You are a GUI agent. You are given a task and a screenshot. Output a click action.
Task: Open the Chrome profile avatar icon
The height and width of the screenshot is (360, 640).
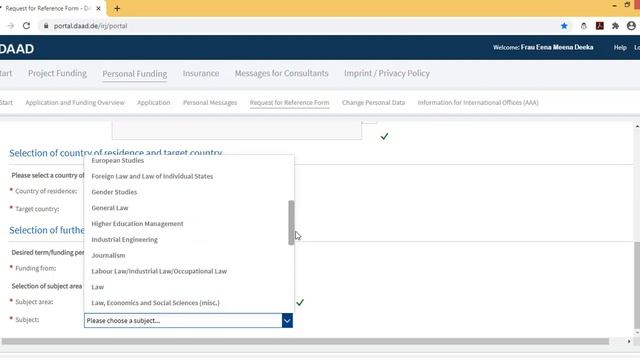pyautogui.click(x=631, y=26)
